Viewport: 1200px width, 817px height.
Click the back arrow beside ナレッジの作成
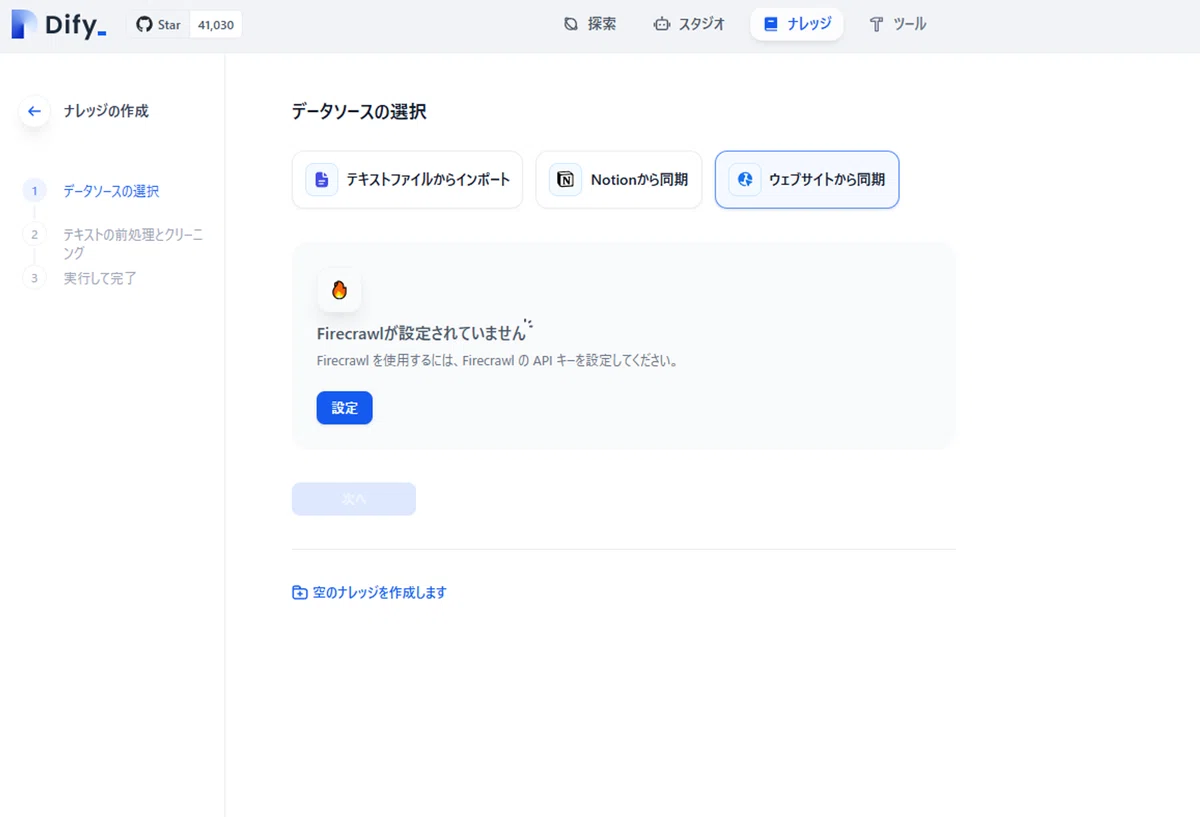click(34, 111)
